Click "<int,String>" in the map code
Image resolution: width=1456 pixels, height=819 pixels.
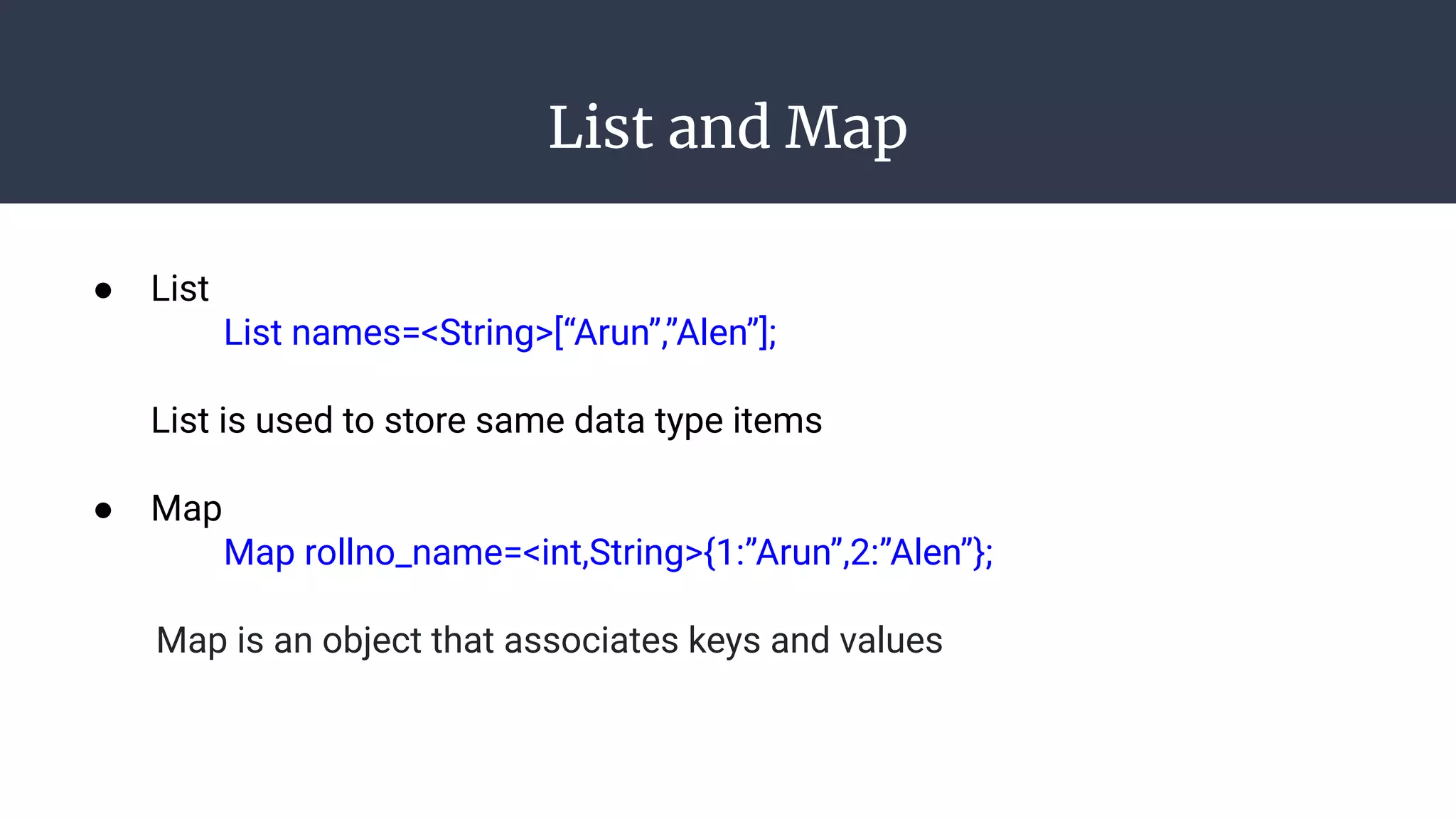pyautogui.click(x=613, y=553)
